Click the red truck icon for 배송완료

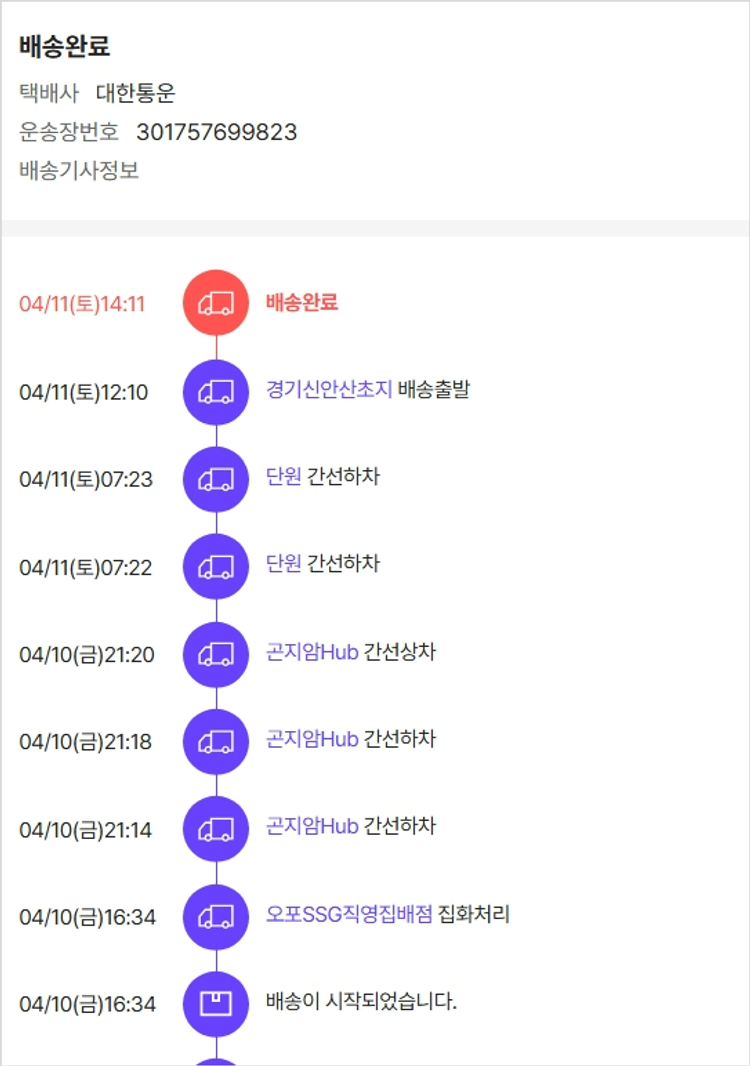tap(216, 303)
